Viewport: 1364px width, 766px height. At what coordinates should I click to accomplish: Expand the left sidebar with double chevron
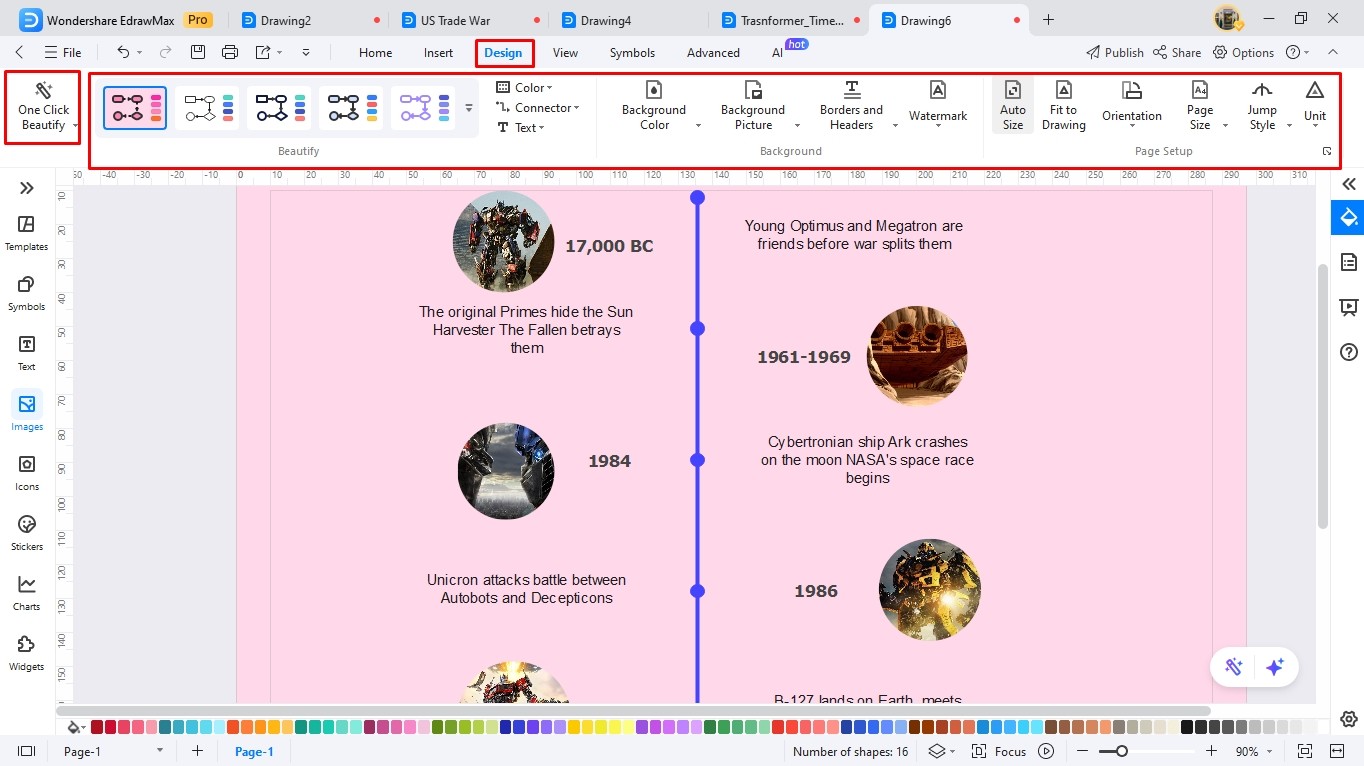click(x=27, y=188)
